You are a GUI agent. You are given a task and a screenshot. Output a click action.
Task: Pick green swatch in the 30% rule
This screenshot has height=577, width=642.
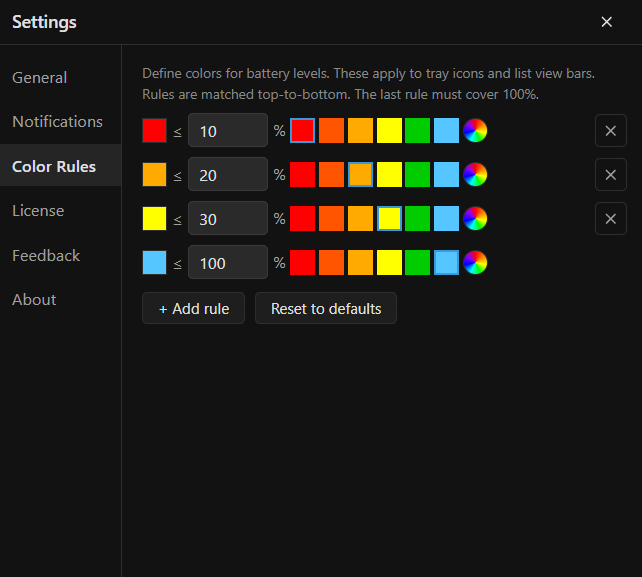[418, 219]
